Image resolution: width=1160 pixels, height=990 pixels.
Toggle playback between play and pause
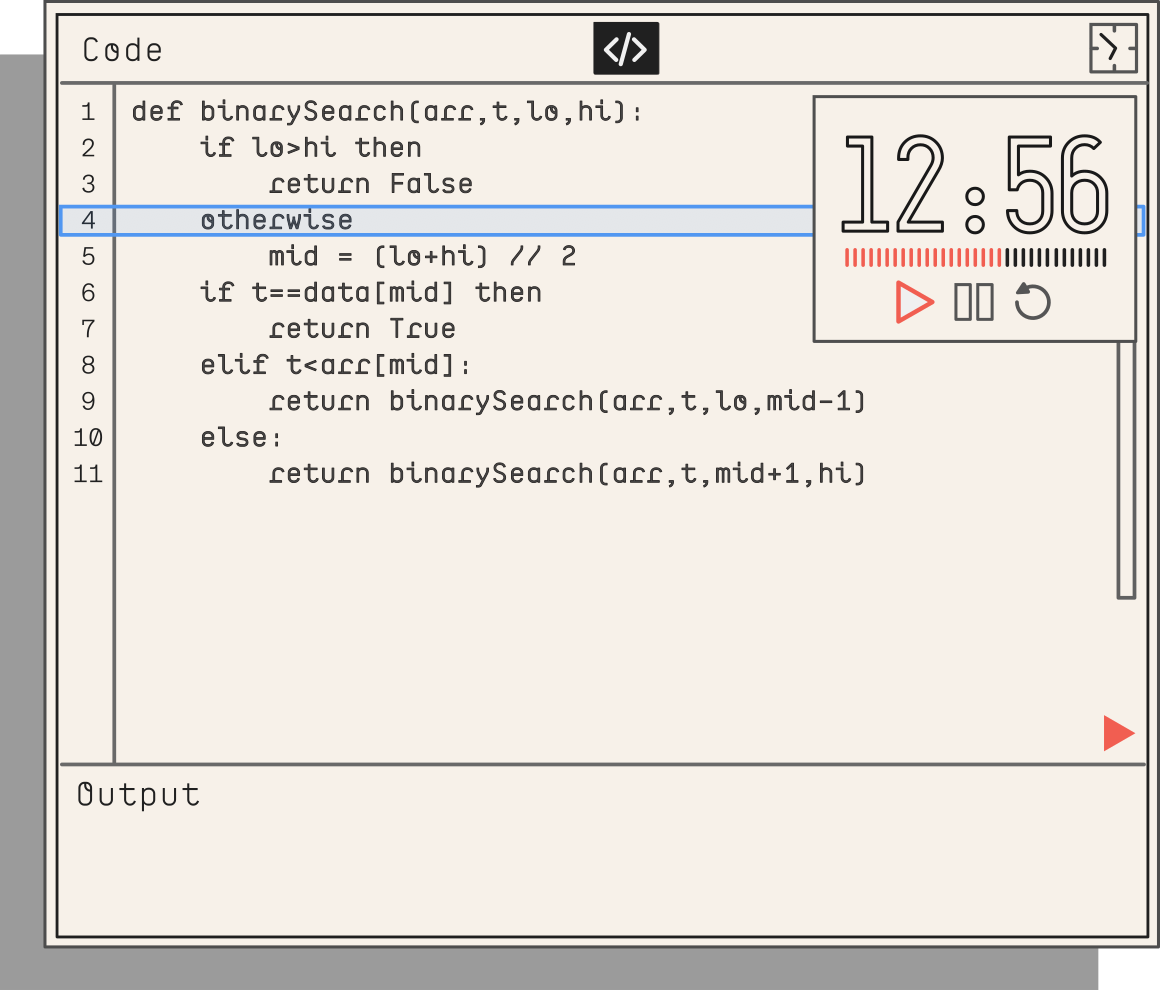pos(913,301)
